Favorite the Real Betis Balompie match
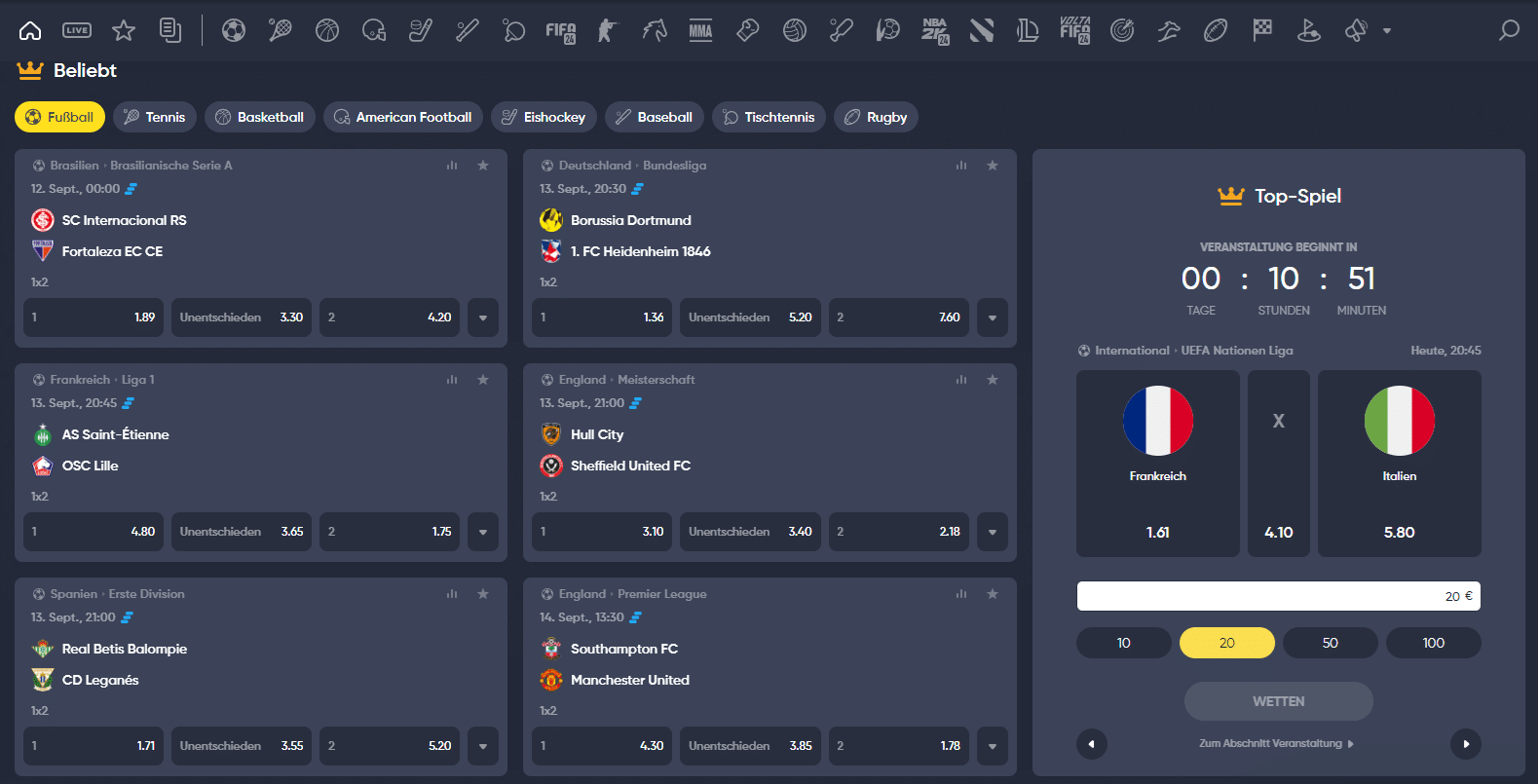Image resolution: width=1538 pixels, height=784 pixels. [483, 594]
